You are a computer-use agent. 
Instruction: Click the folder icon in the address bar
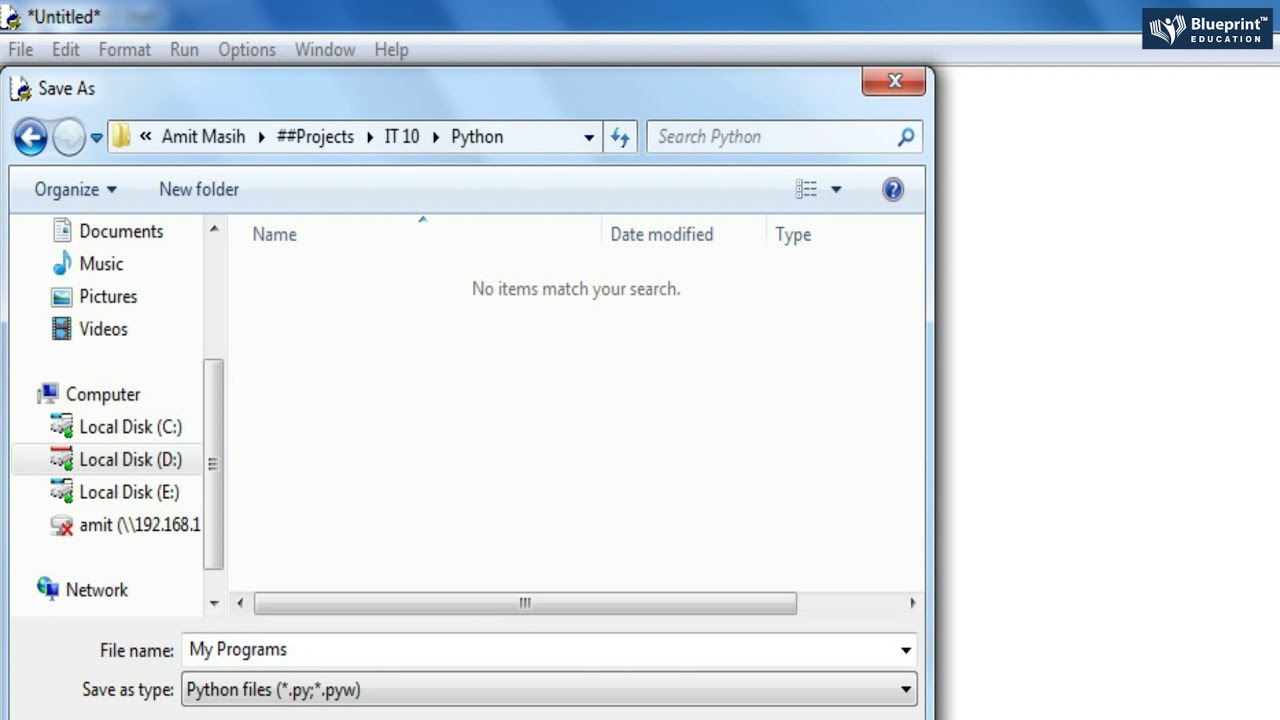(121, 136)
